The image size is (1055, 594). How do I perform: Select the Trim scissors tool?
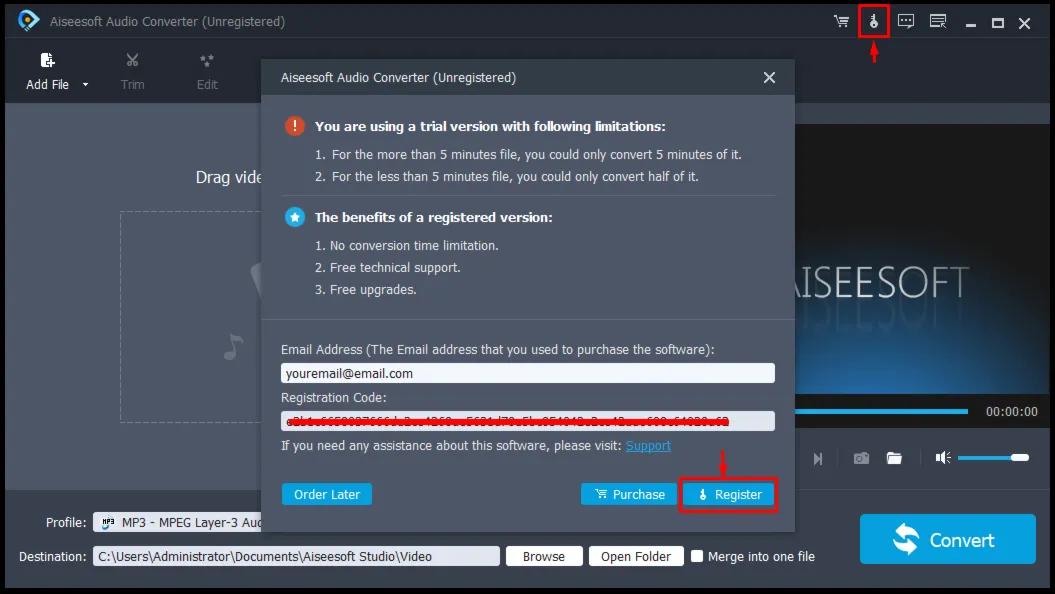[133, 71]
